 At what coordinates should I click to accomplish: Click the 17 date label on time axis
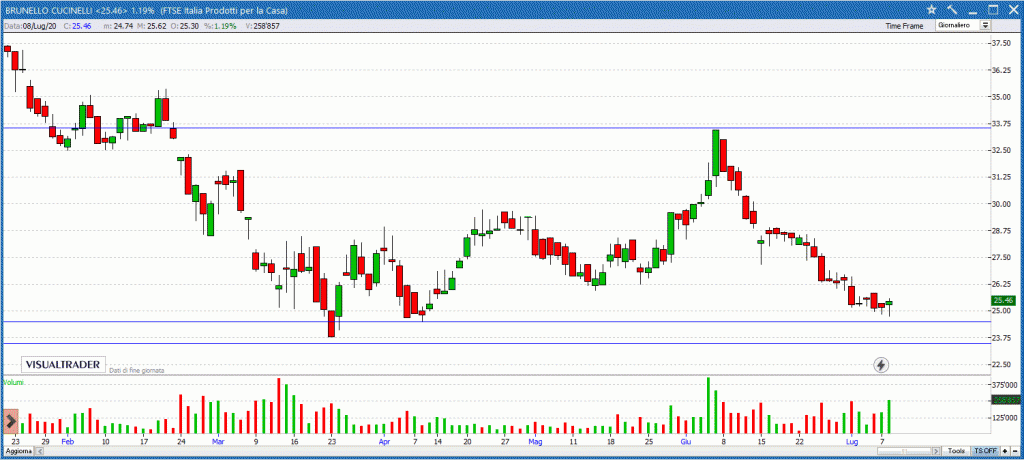143,441
